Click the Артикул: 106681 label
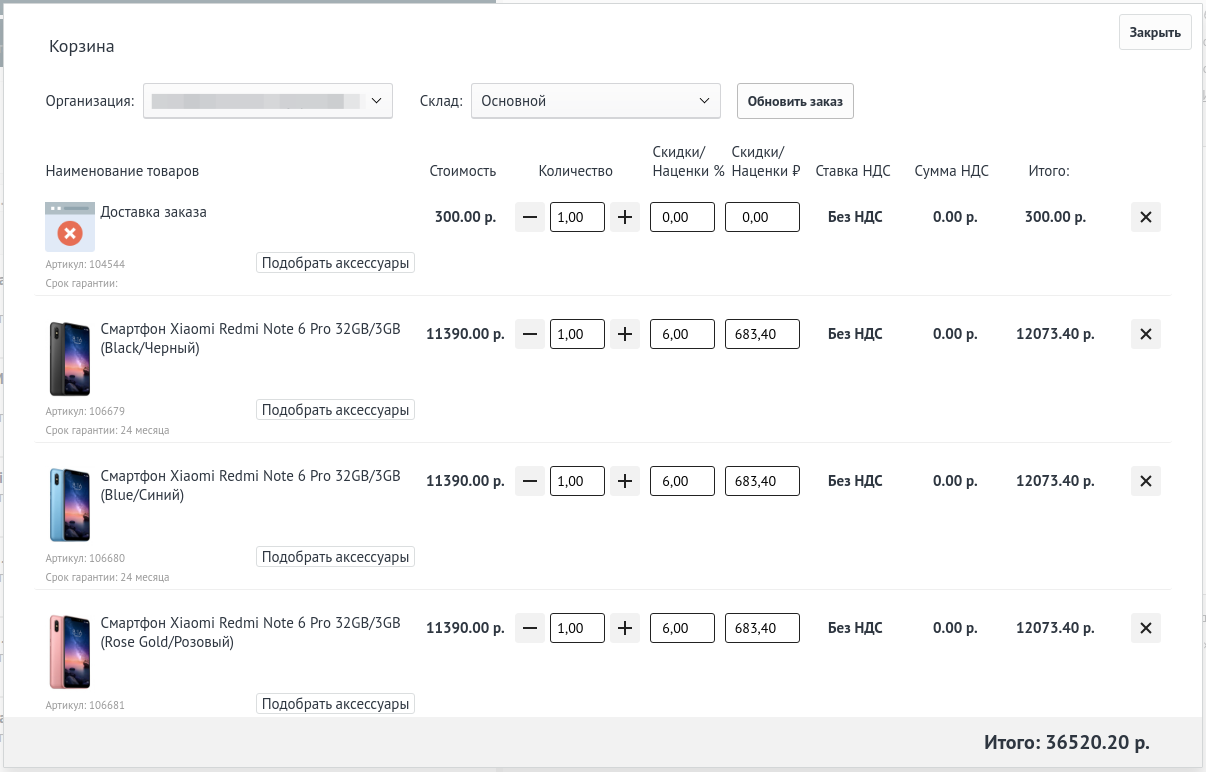 [x=85, y=705]
